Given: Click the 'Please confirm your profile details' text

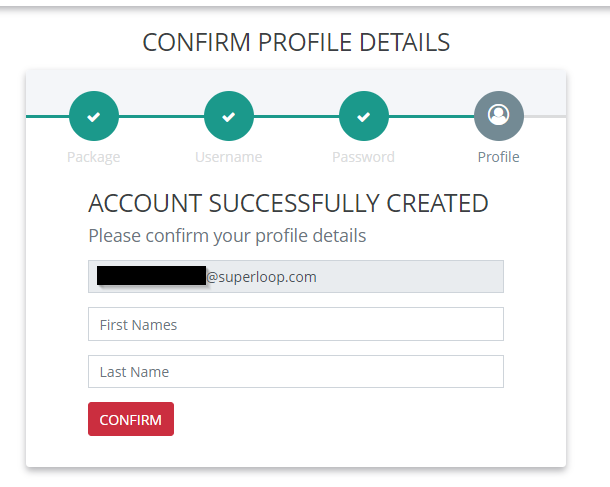Looking at the screenshot, I should (x=227, y=236).
